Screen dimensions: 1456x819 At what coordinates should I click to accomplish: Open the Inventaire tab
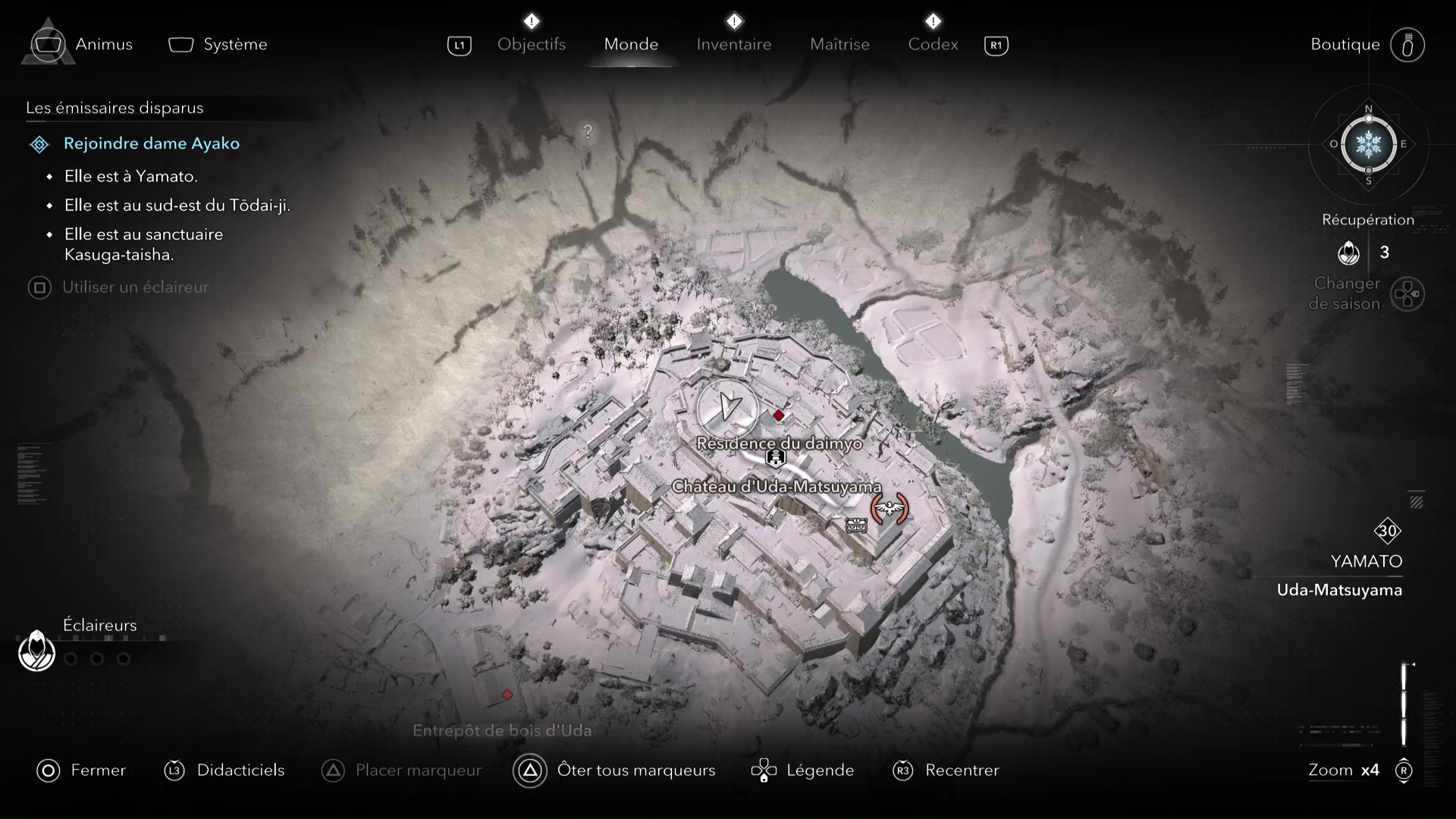[734, 45]
